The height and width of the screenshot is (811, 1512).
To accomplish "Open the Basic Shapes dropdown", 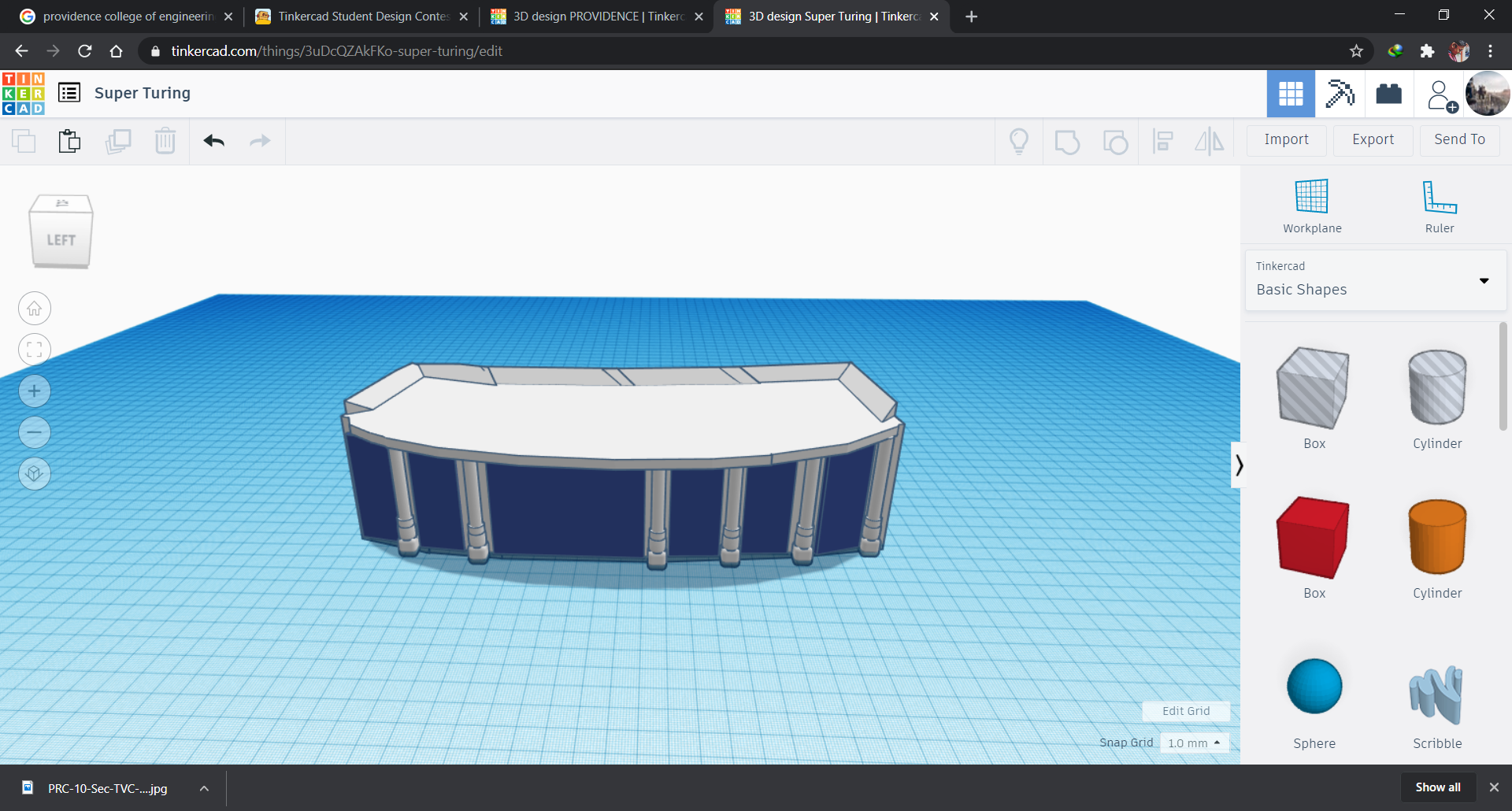I will (x=1484, y=280).
